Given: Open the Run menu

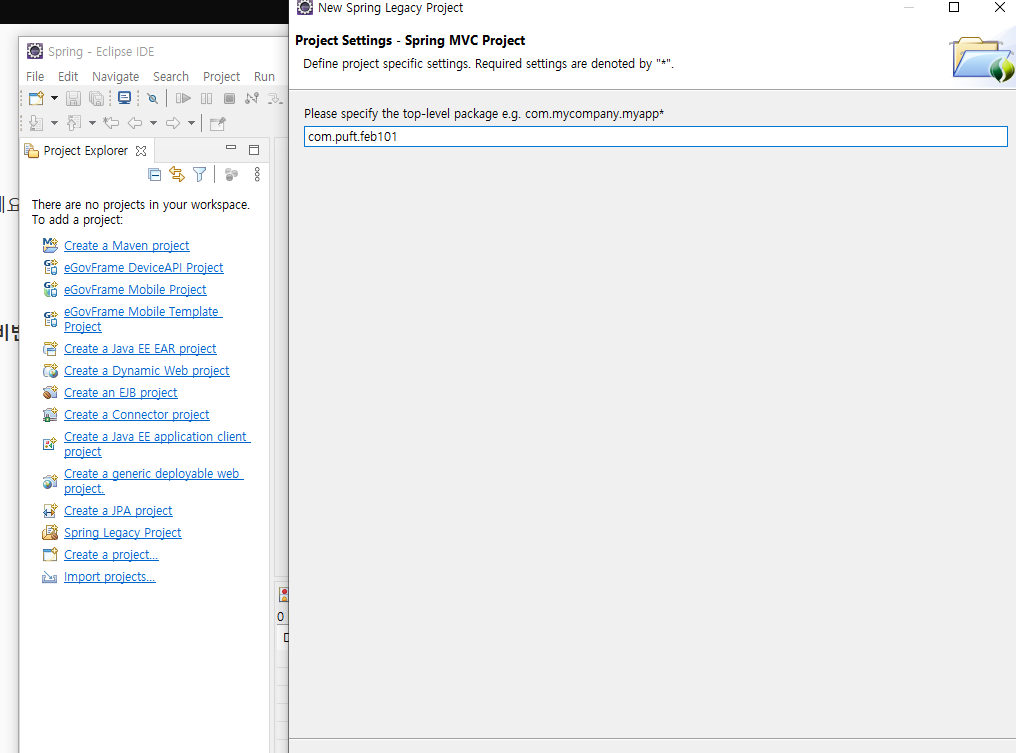Looking at the screenshot, I should click(x=264, y=76).
